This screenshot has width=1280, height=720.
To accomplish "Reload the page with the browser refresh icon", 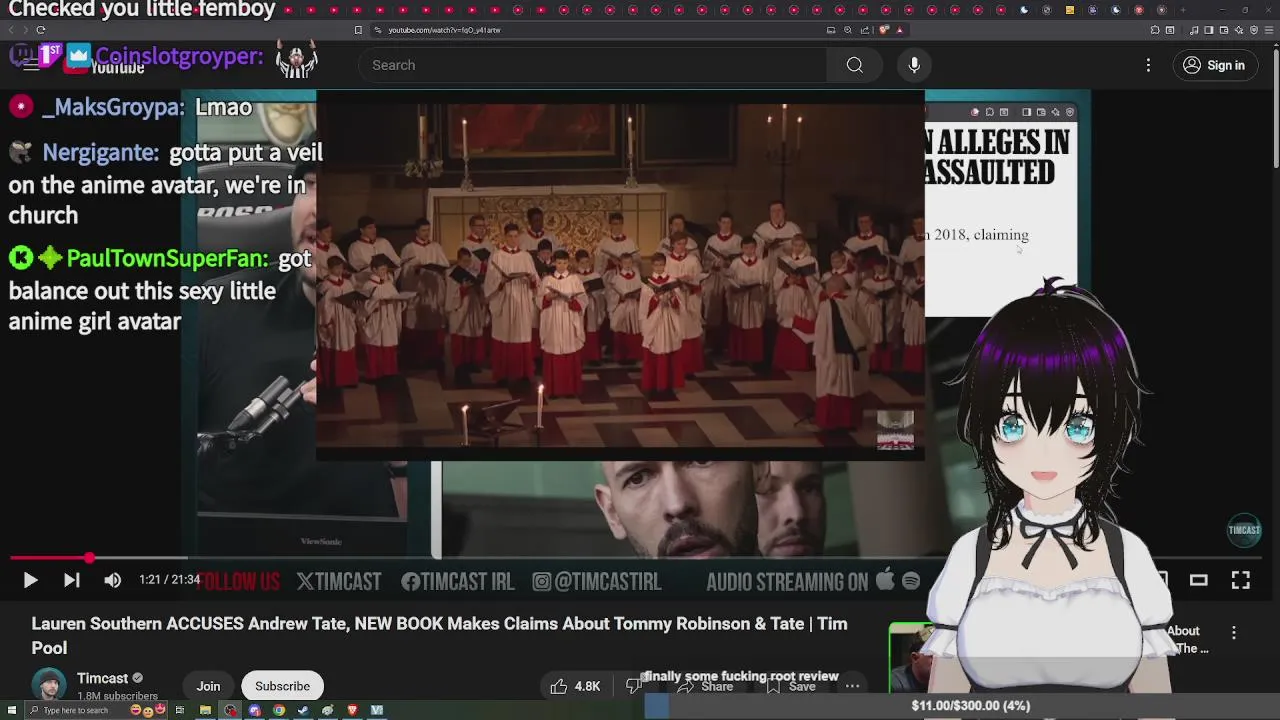I will tap(40, 30).
